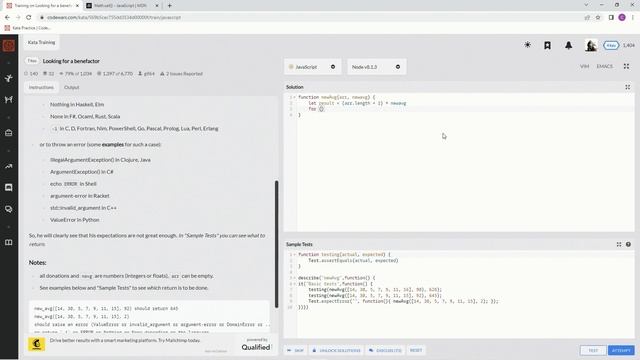Toggle the light/dark theme sun icon

pos(527,45)
